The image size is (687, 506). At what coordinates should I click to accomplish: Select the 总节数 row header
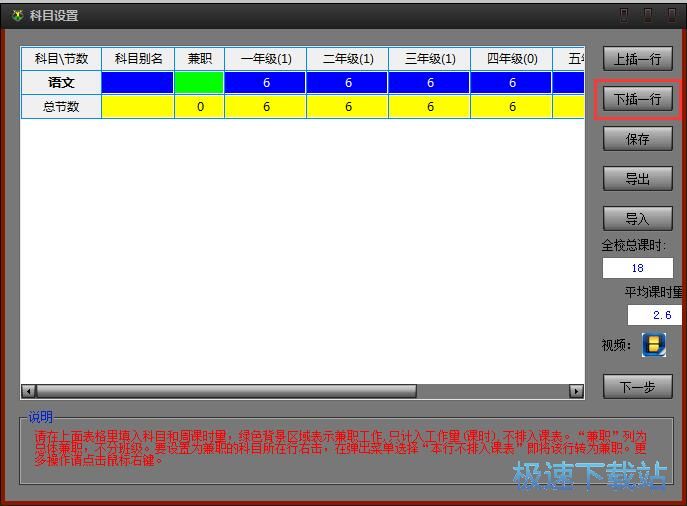61,106
